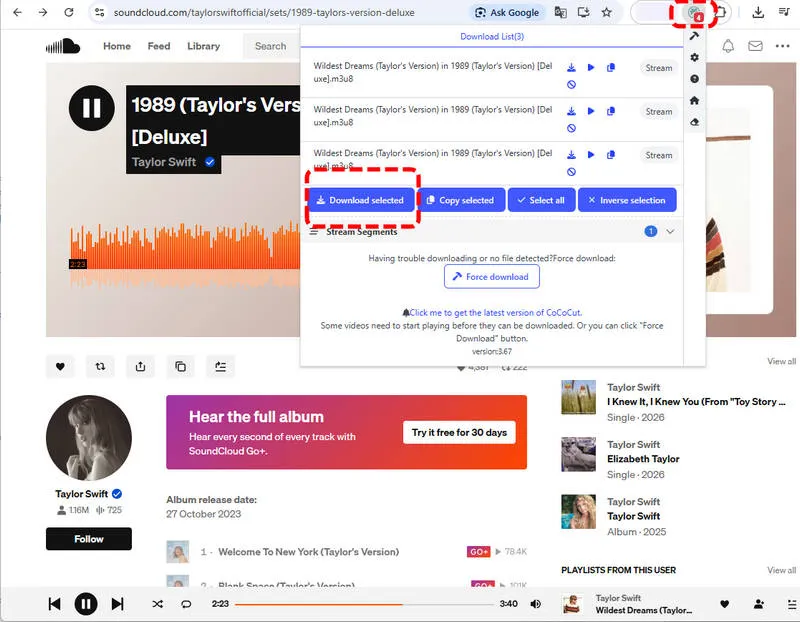Open the Taylor Swift Album 2025 title
The width and height of the screenshot is (800, 622).
[633, 516]
